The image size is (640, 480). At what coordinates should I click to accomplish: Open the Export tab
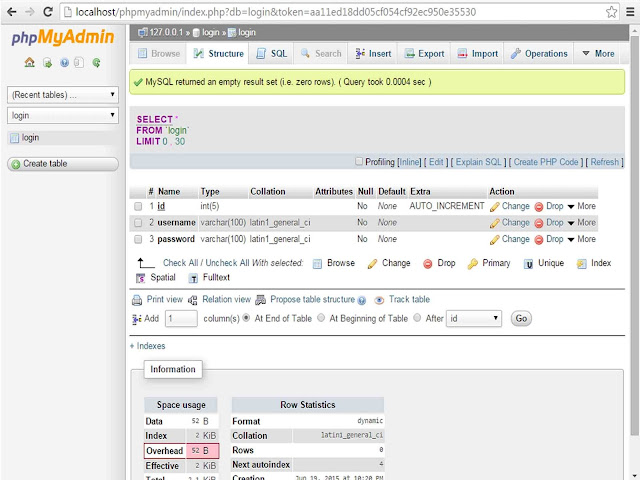pyautogui.click(x=424, y=53)
